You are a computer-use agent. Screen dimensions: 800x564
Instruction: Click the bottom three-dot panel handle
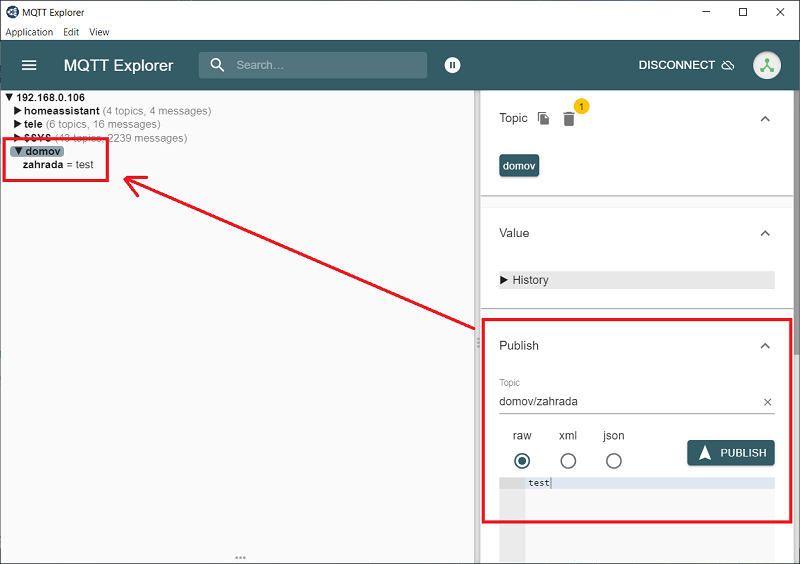tap(240, 557)
